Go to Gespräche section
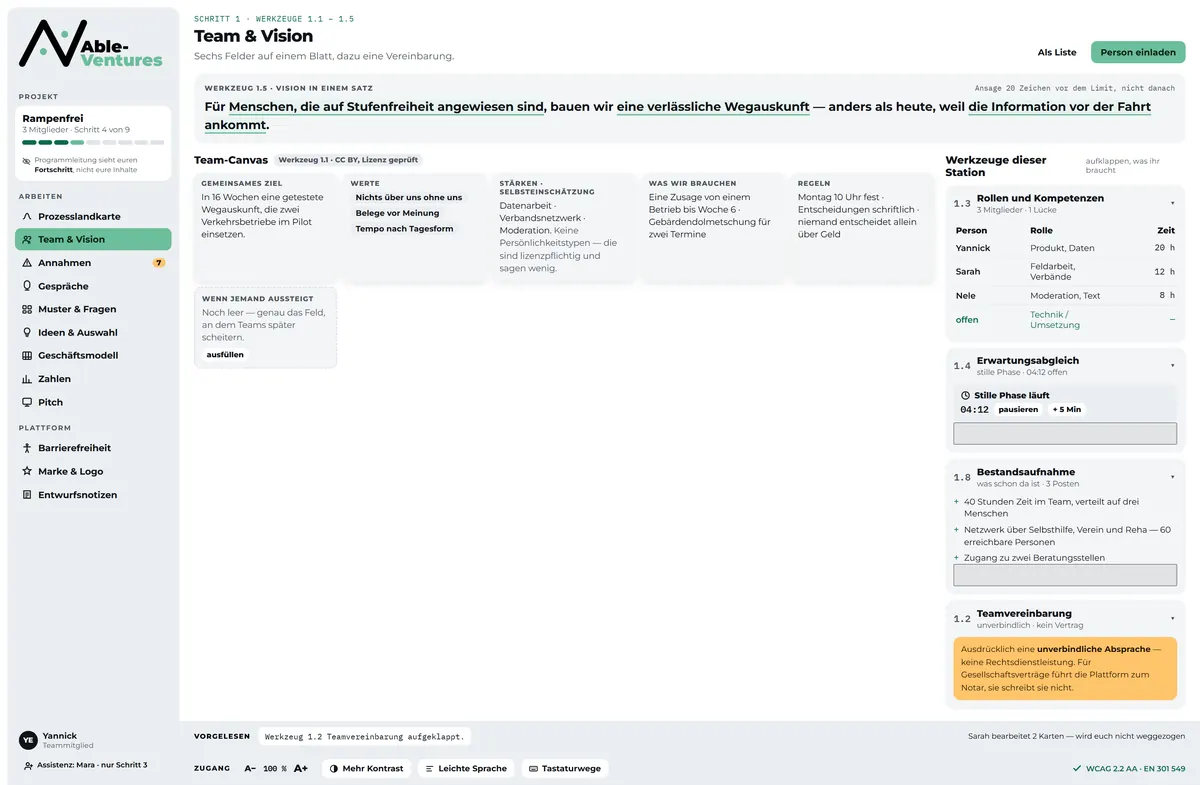 coord(93,286)
